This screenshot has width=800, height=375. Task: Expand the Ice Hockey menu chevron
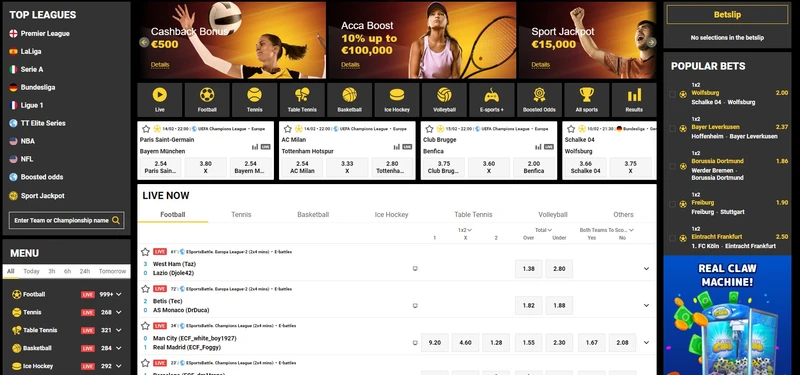[x=119, y=366]
